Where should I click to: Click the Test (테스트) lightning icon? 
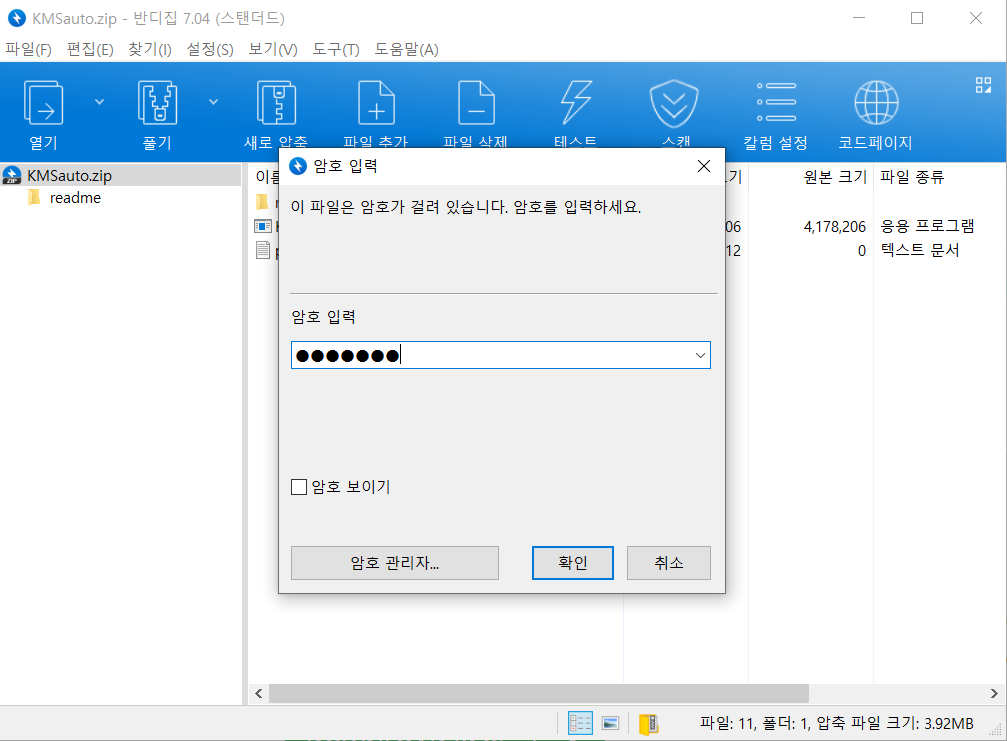coord(576,103)
